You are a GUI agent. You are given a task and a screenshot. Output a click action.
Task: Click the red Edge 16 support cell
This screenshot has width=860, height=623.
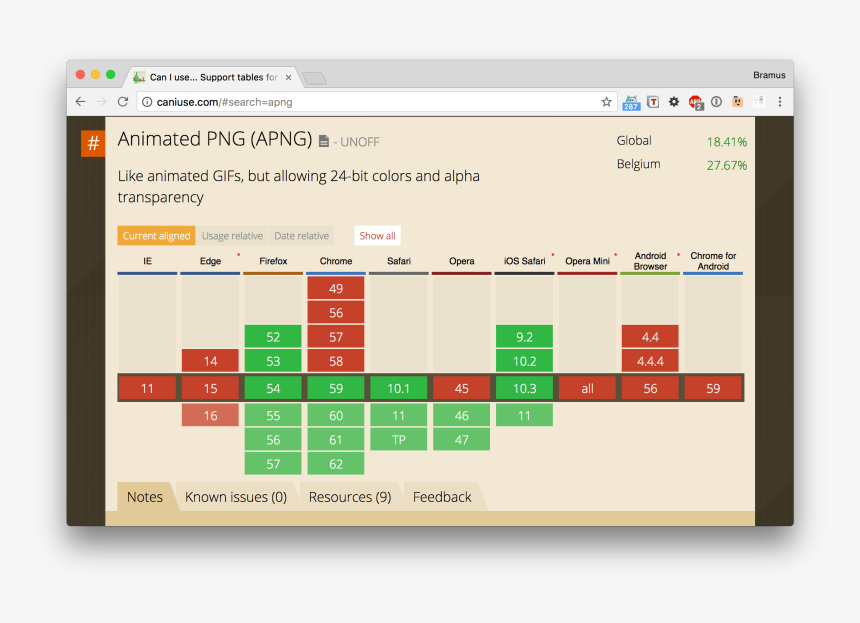[210, 415]
